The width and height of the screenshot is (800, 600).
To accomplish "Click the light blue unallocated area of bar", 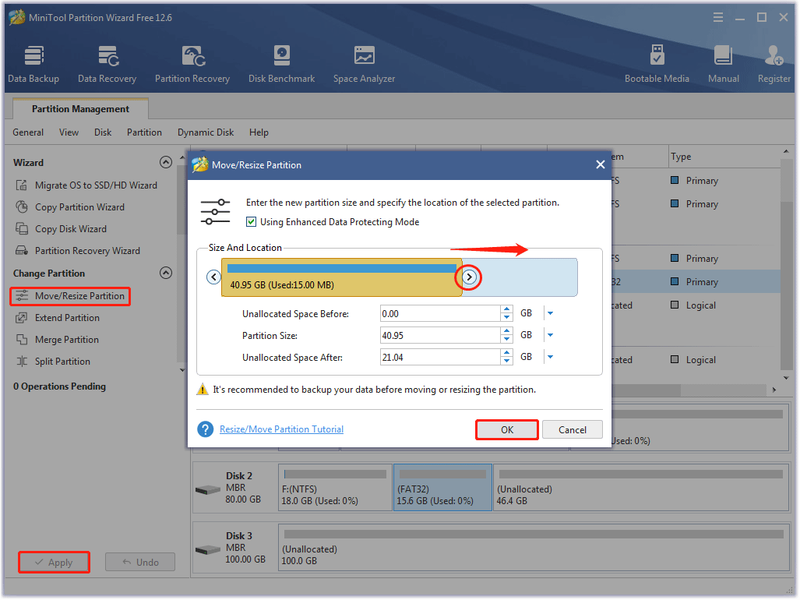I will (x=526, y=278).
